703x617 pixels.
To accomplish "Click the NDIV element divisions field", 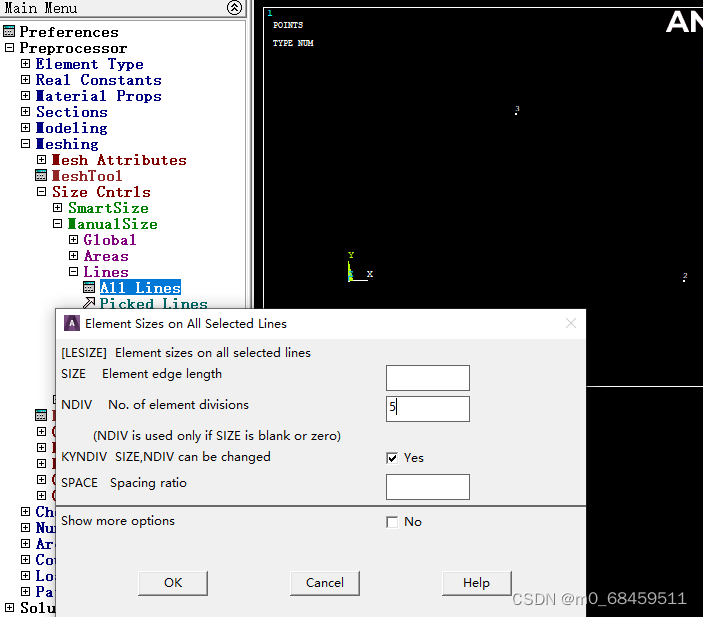I will click(428, 408).
